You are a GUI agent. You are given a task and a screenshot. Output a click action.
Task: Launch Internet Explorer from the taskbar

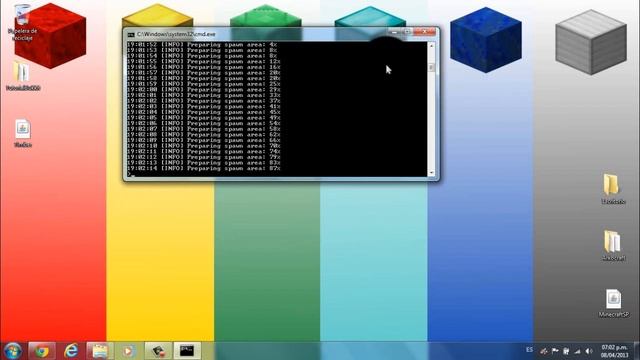point(71,351)
